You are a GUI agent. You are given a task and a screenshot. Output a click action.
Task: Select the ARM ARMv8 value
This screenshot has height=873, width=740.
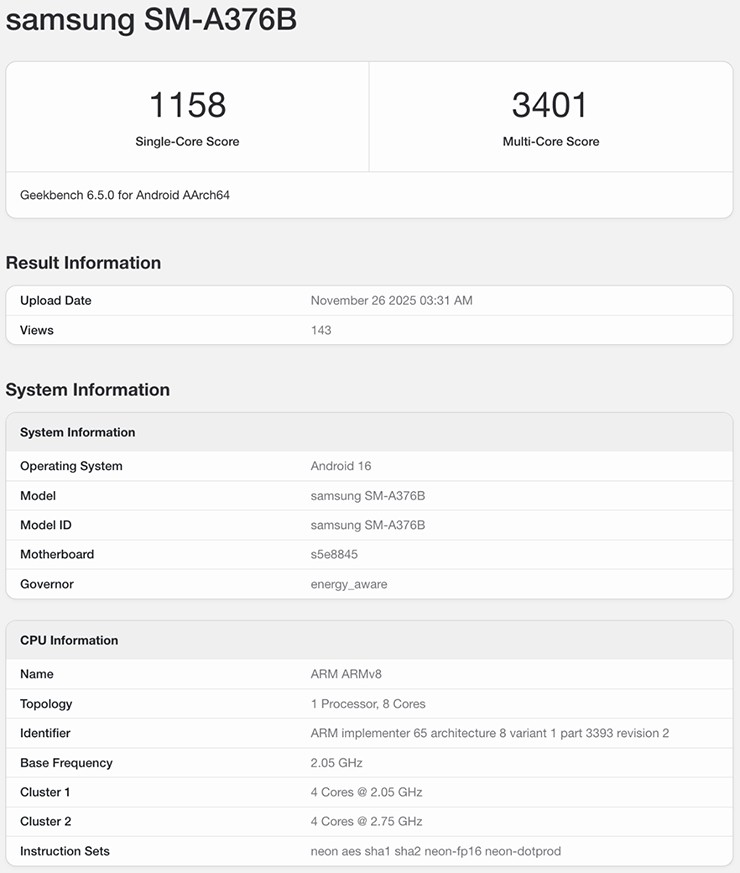pyautogui.click(x=346, y=674)
